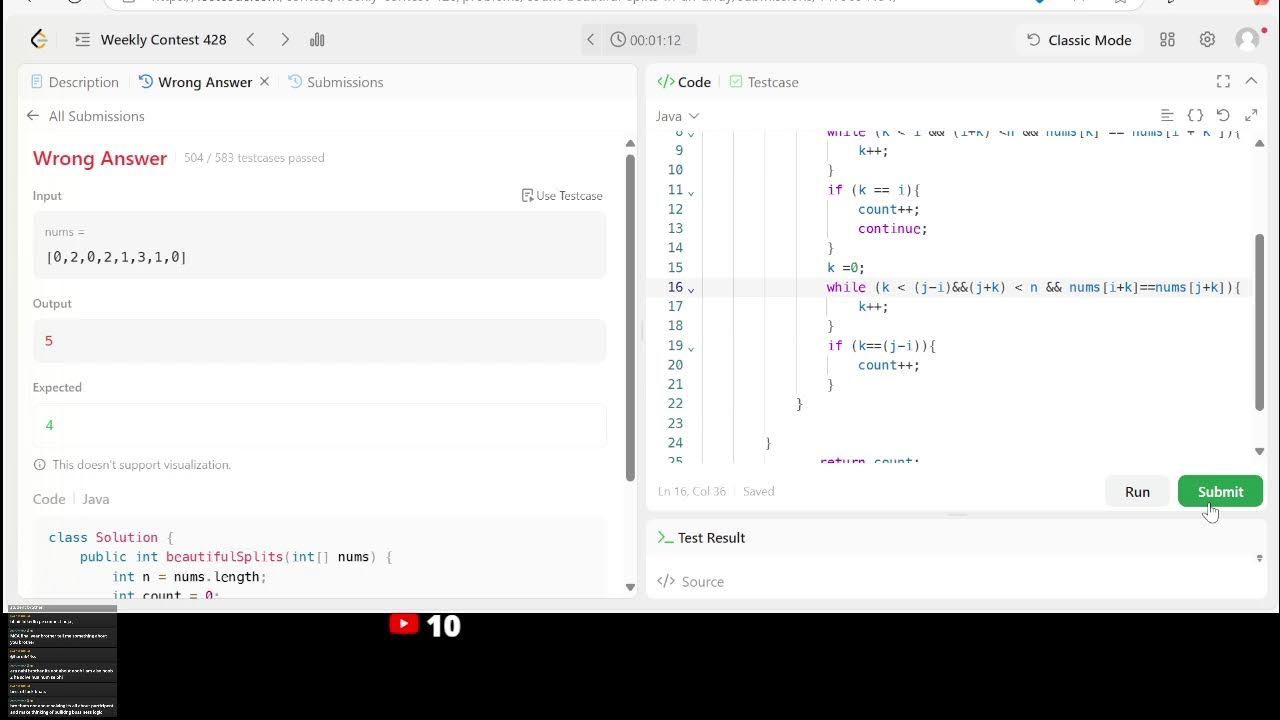
Task: Collapse the code panel with the up chevron
Action: pos(1251,82)
